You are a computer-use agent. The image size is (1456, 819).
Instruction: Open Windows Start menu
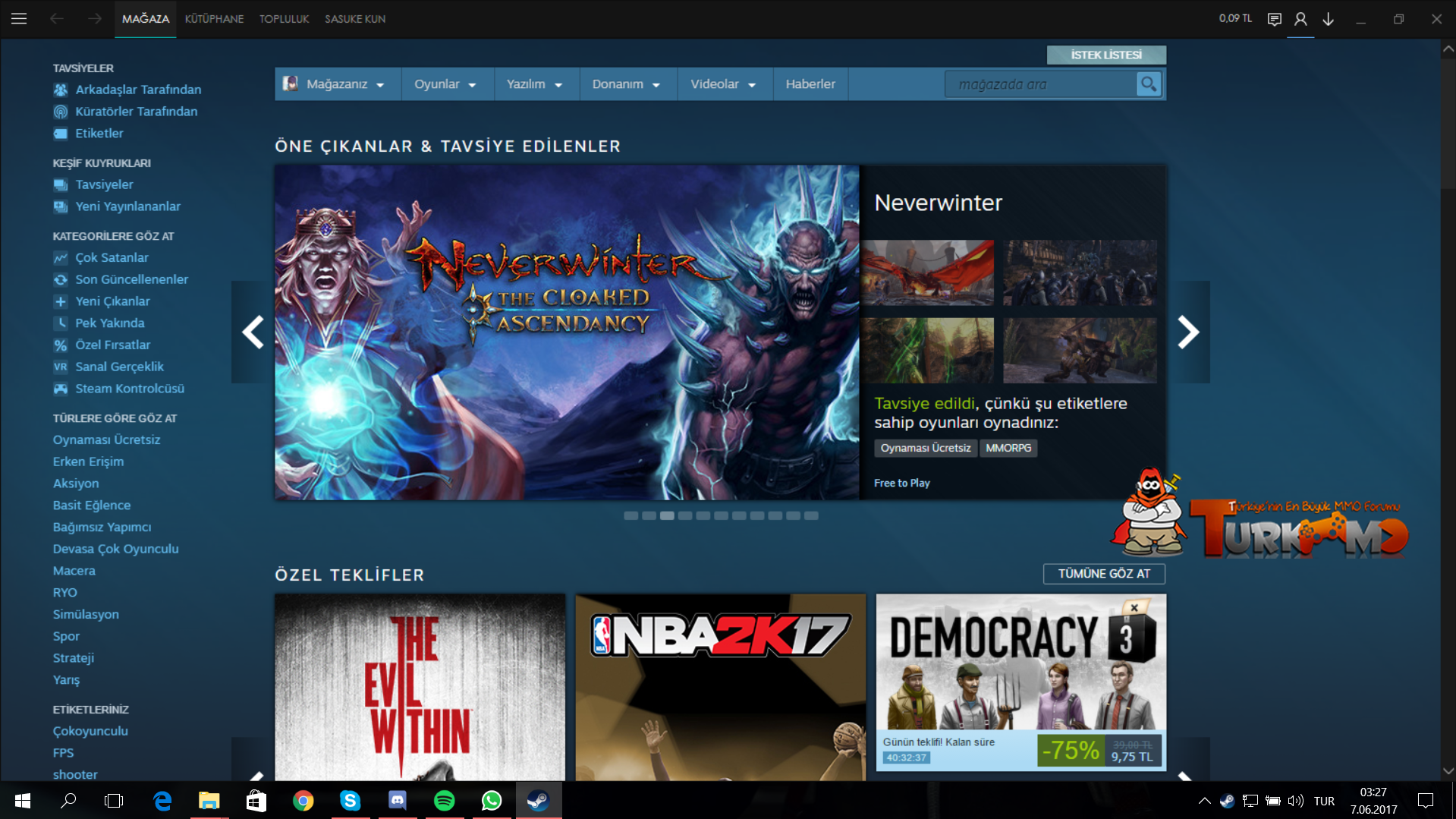(23, 801)
